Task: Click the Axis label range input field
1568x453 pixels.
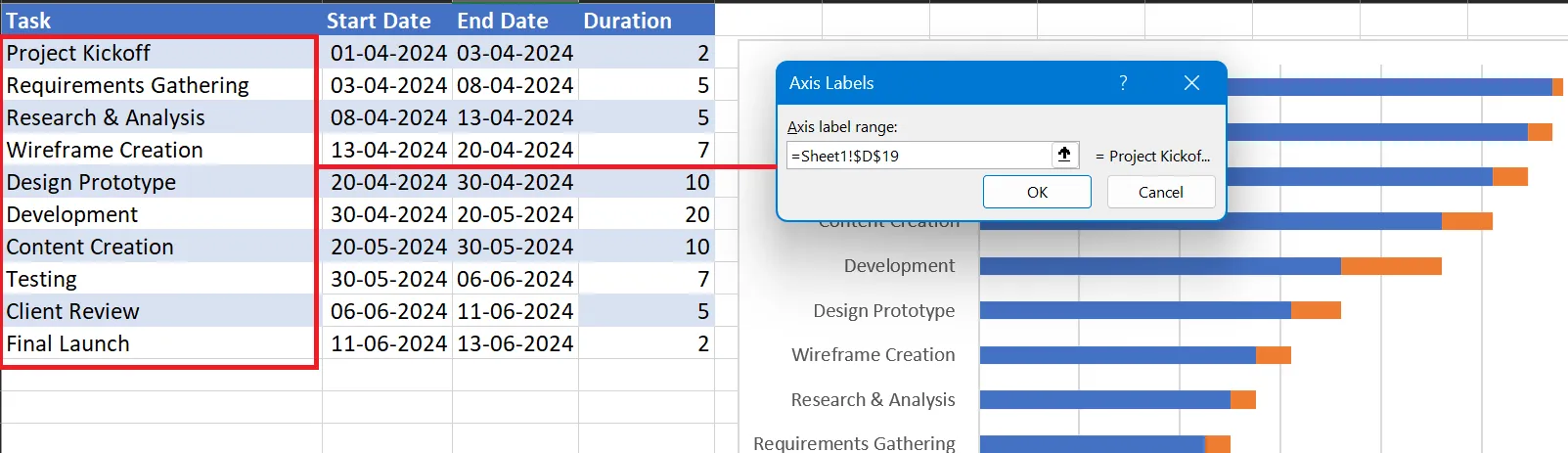Action: (918, 156)
